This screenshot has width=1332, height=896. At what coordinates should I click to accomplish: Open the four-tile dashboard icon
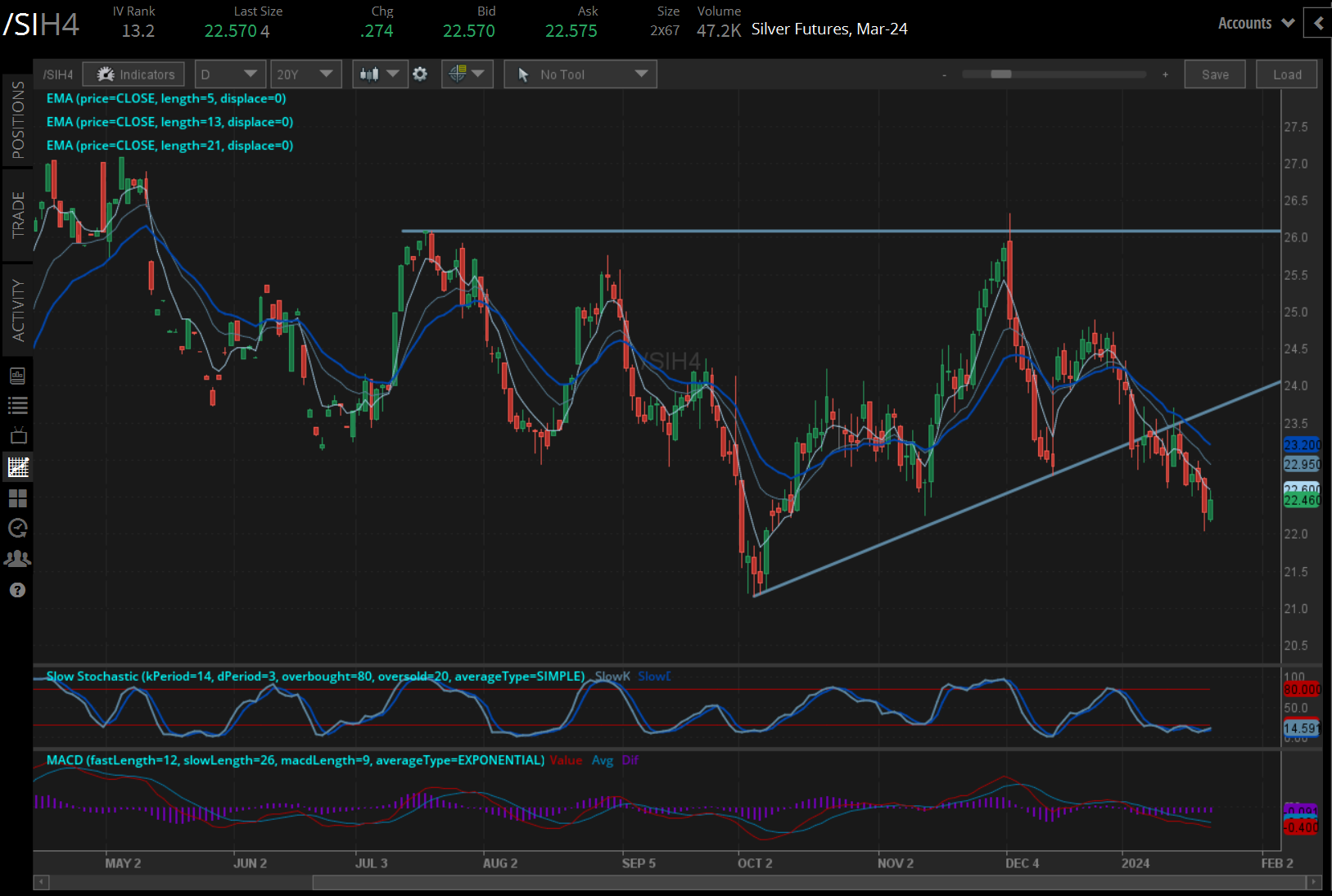click(17, 498)
